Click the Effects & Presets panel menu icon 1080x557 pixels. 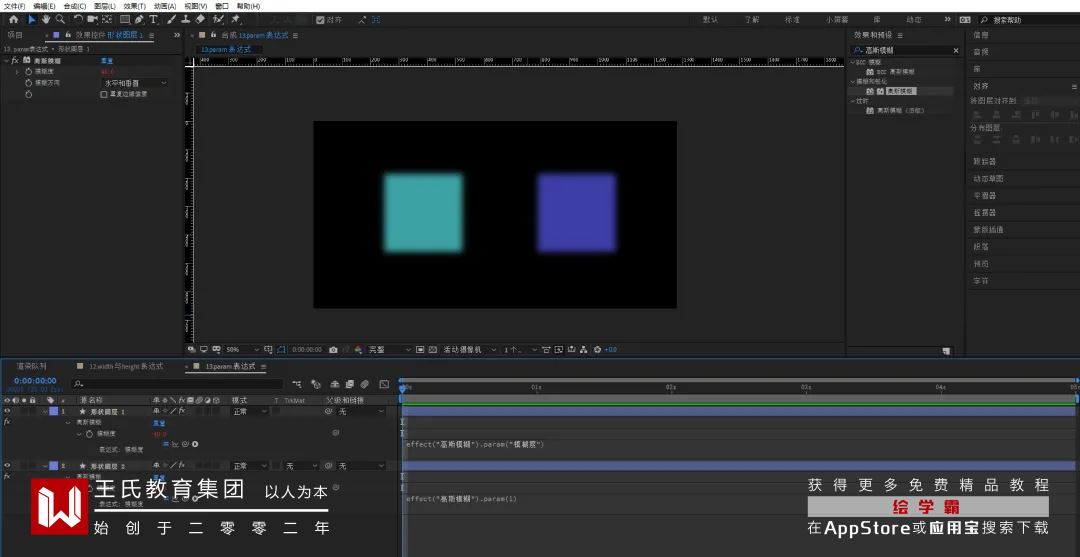click(900, 35)
